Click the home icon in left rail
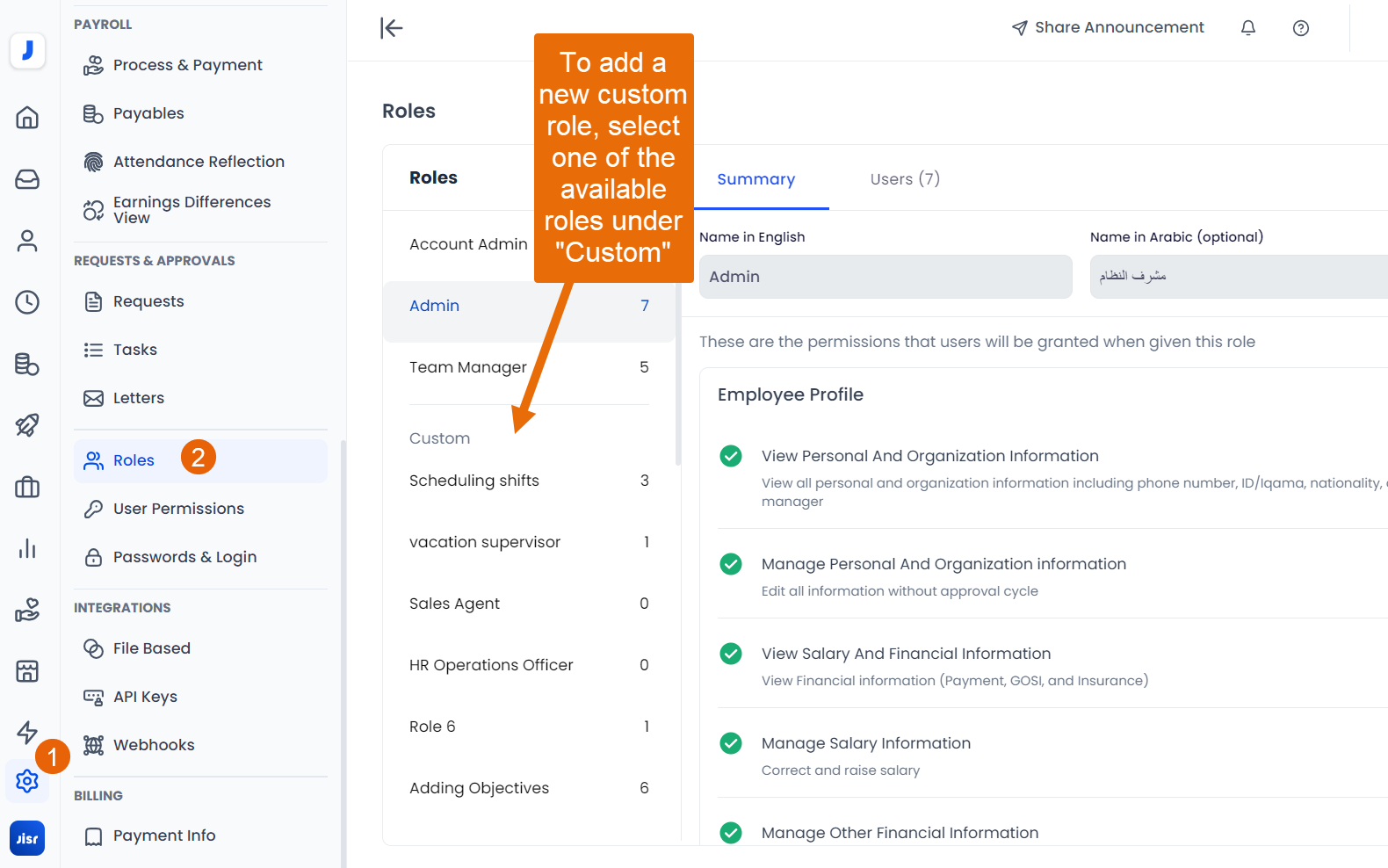1388x868 pixels. (x=27, y=117)
